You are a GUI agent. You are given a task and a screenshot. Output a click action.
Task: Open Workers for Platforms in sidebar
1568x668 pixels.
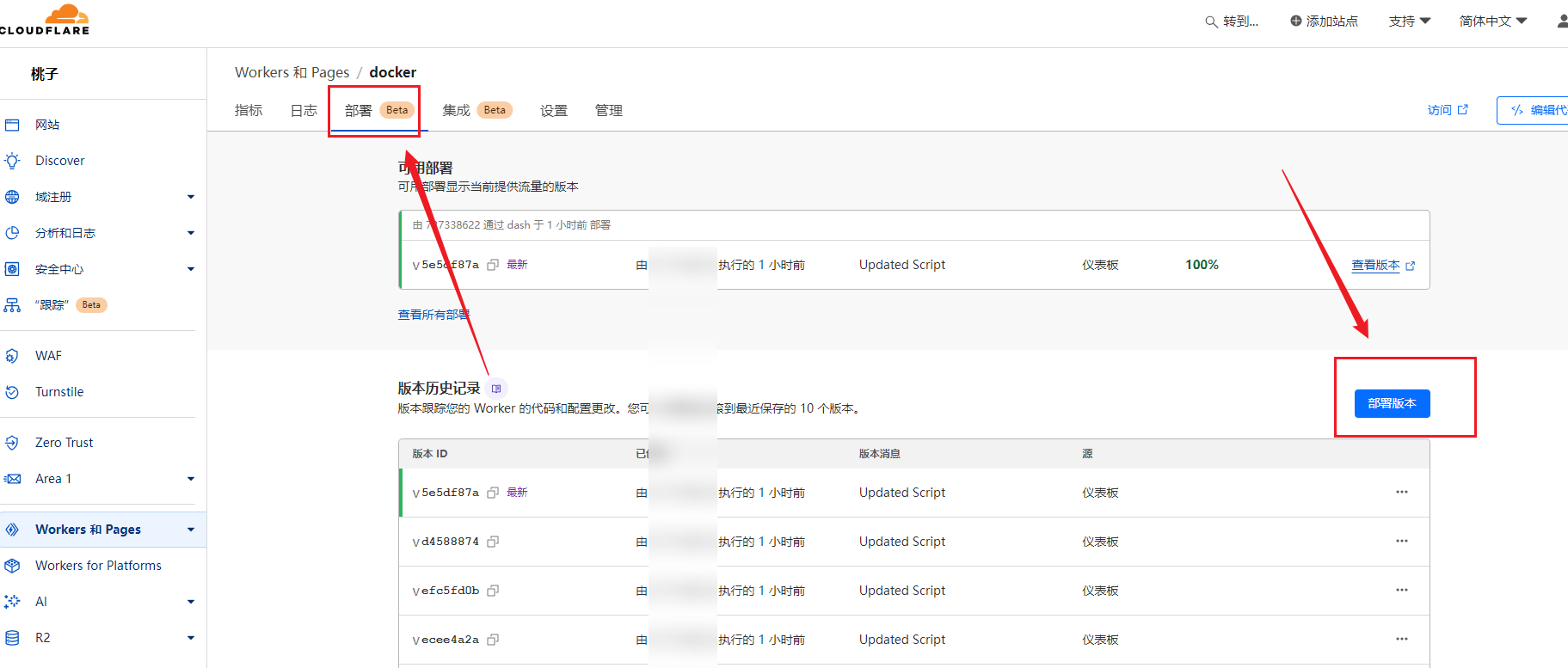tap(98, 566)
